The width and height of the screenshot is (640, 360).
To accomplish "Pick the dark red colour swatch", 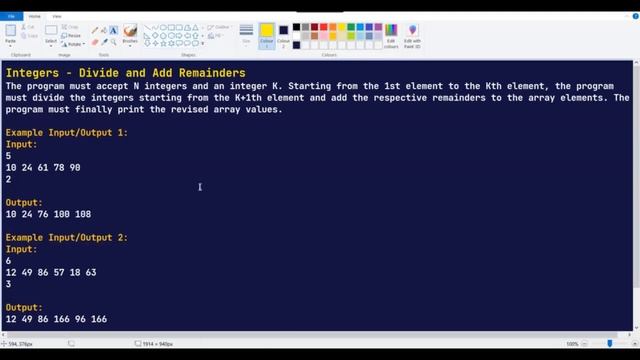I will click(x=314, y=27).
